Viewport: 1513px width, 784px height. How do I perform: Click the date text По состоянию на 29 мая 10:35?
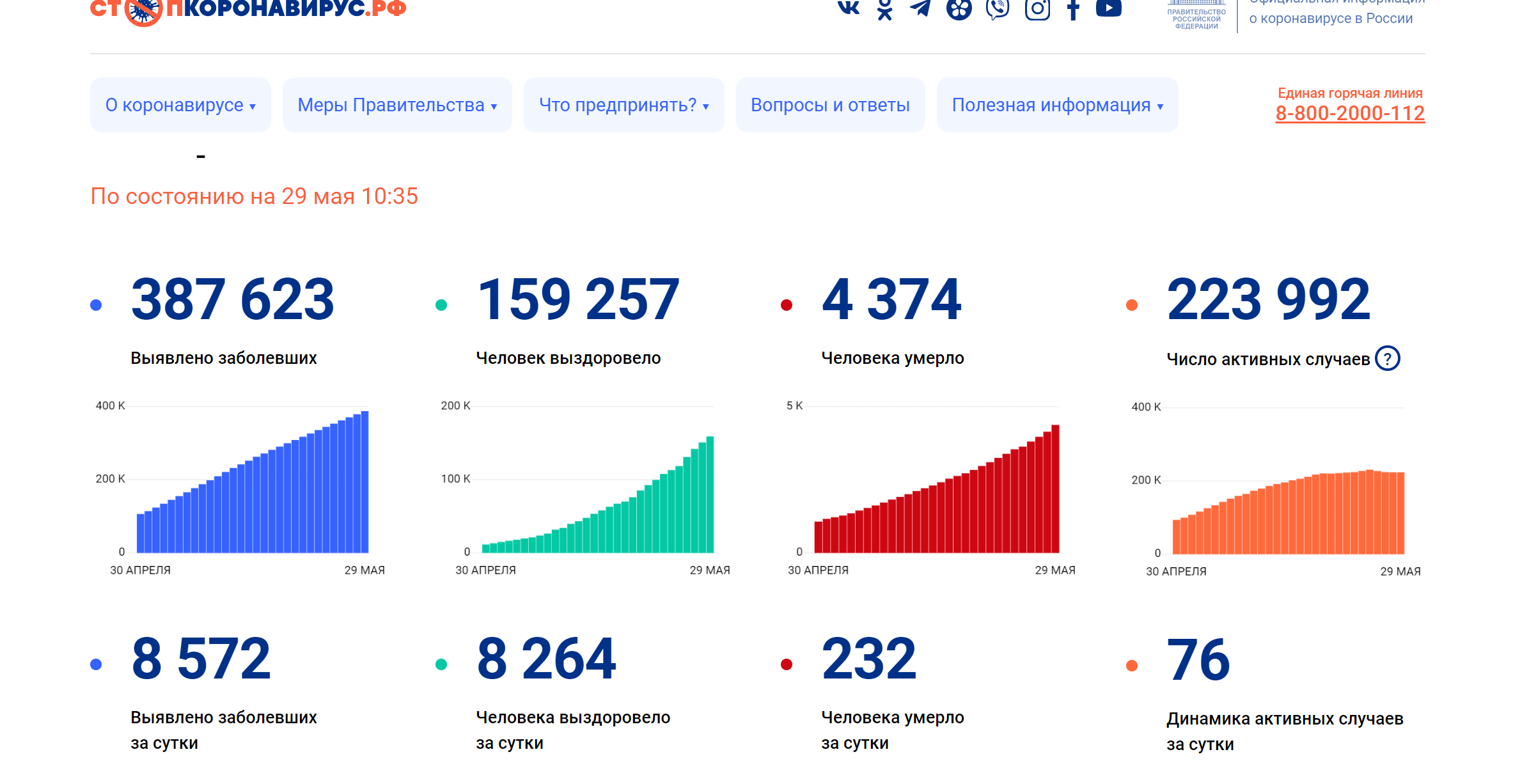click(255, 196)
